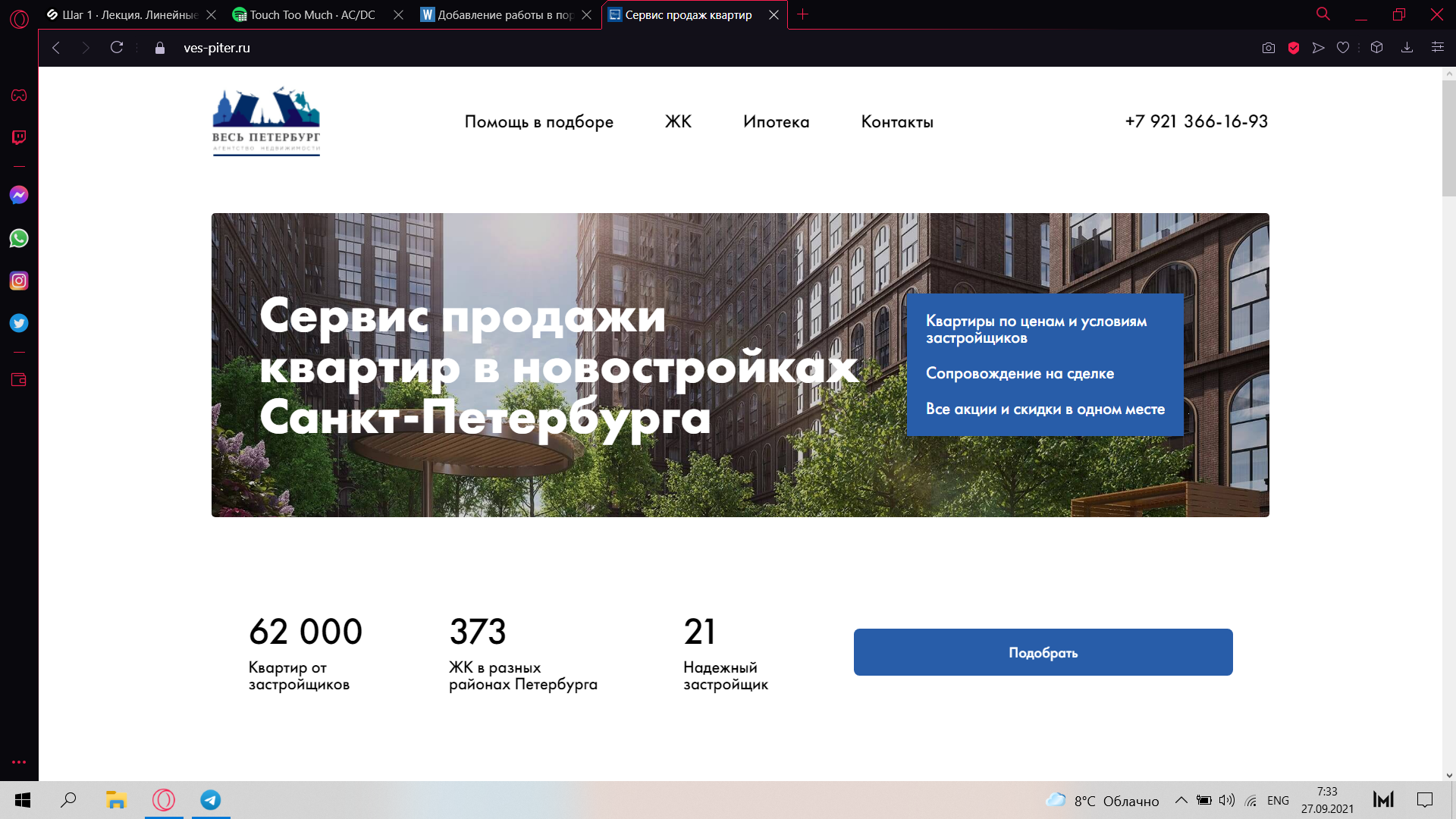
Task: Open extensions cube icon
Action: (x=1377, y=47)
